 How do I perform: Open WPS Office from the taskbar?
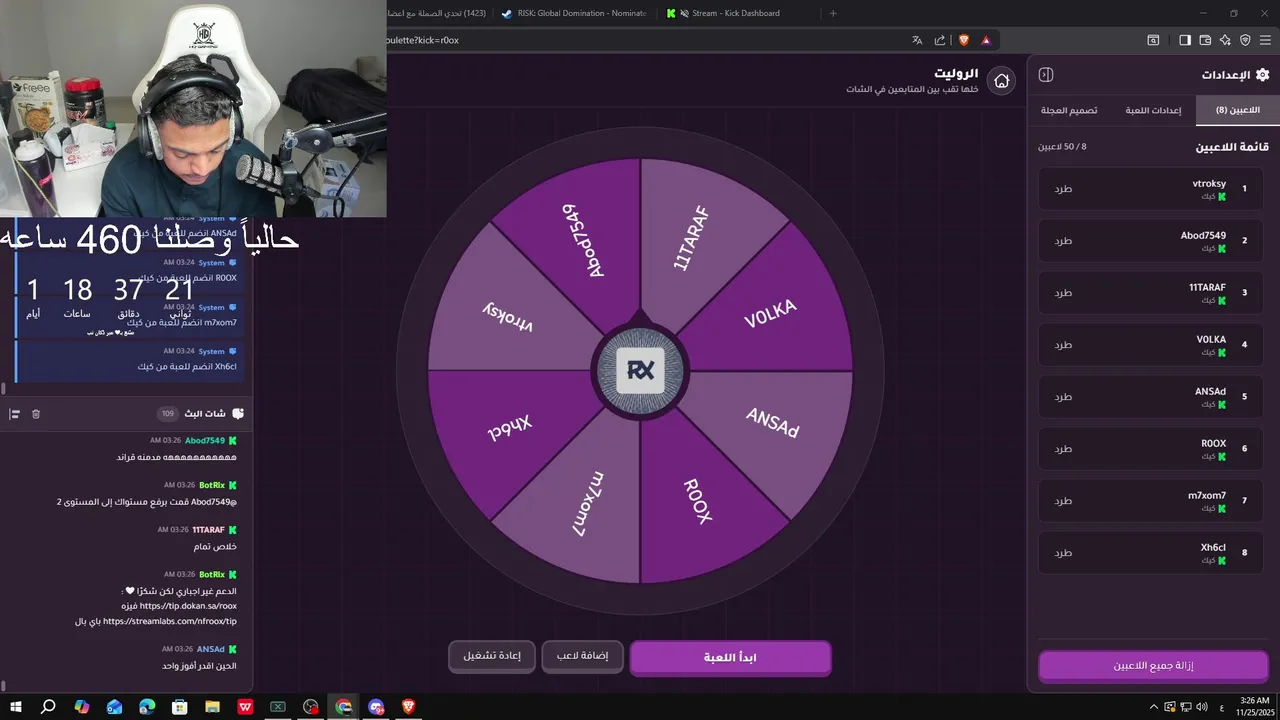[x=245, y=707]
